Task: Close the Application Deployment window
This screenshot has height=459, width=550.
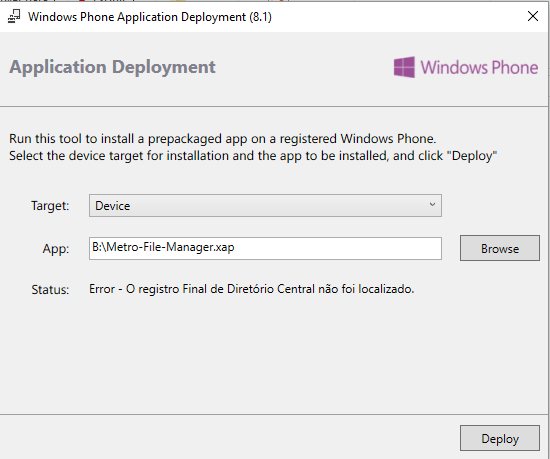Action: click(533, 16)
